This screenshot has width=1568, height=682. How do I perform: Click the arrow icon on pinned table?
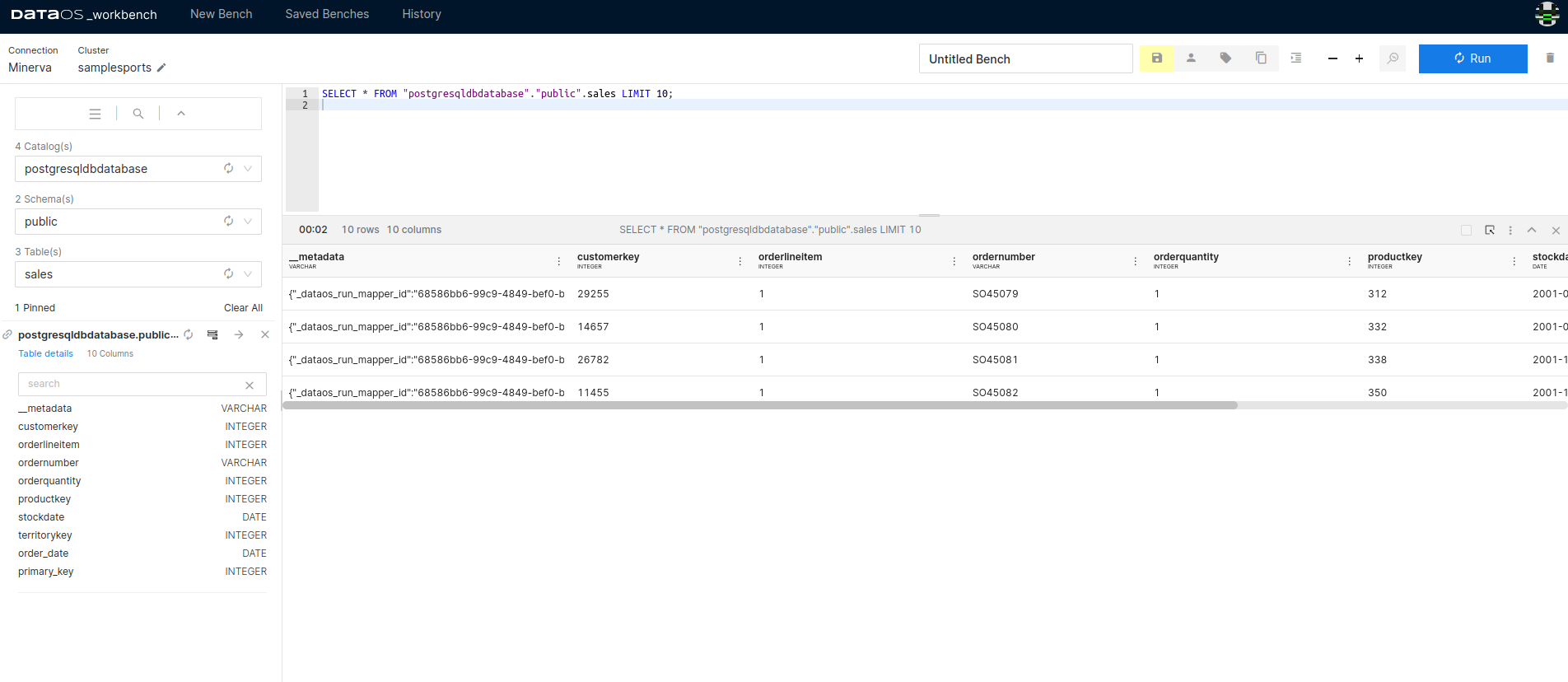[239, 334]
